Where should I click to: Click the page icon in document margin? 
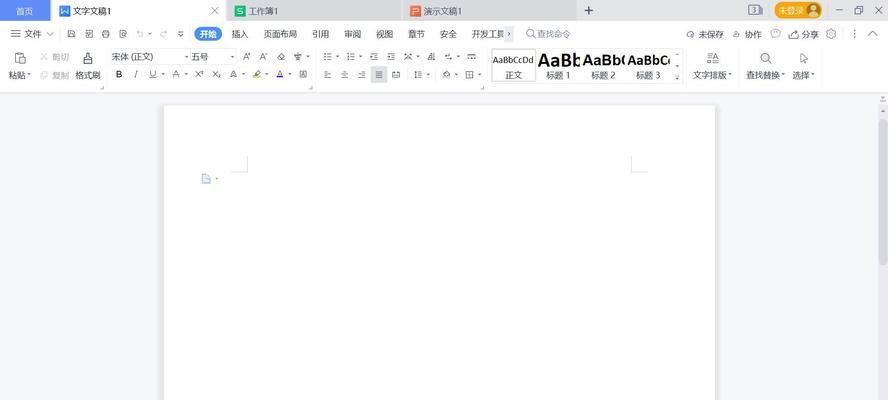[206, 179]
